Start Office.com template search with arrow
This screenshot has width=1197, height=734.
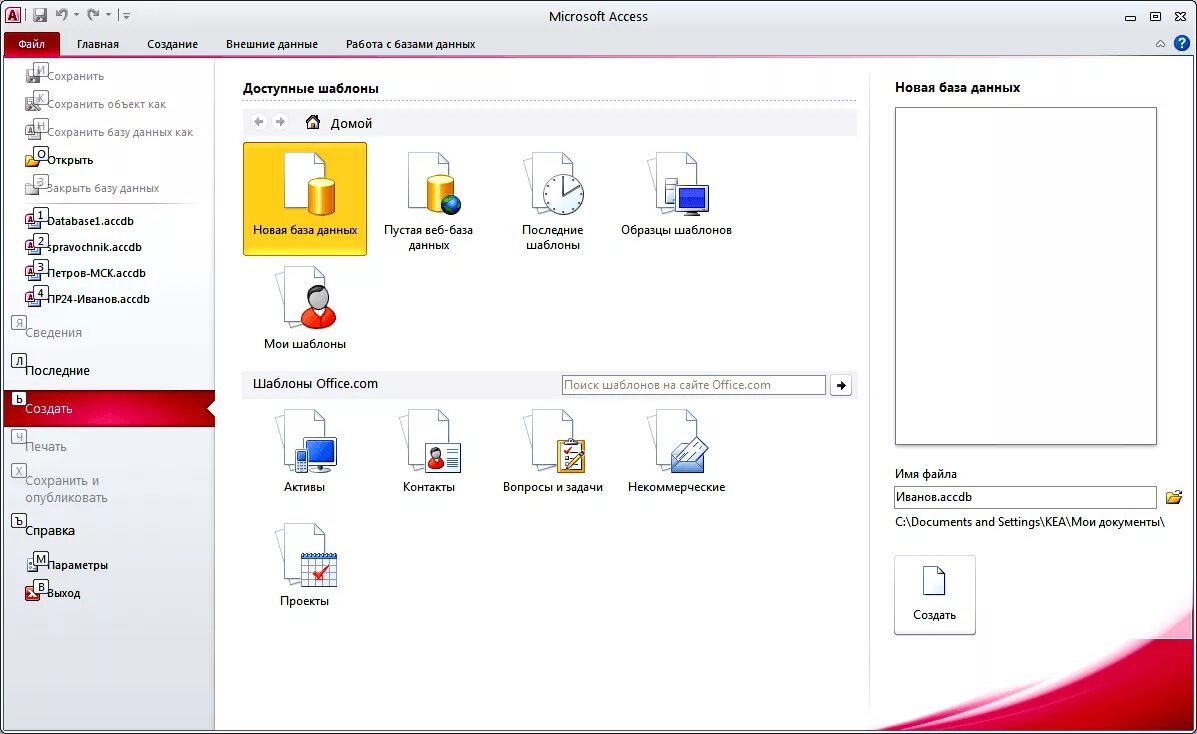point(840,385)
